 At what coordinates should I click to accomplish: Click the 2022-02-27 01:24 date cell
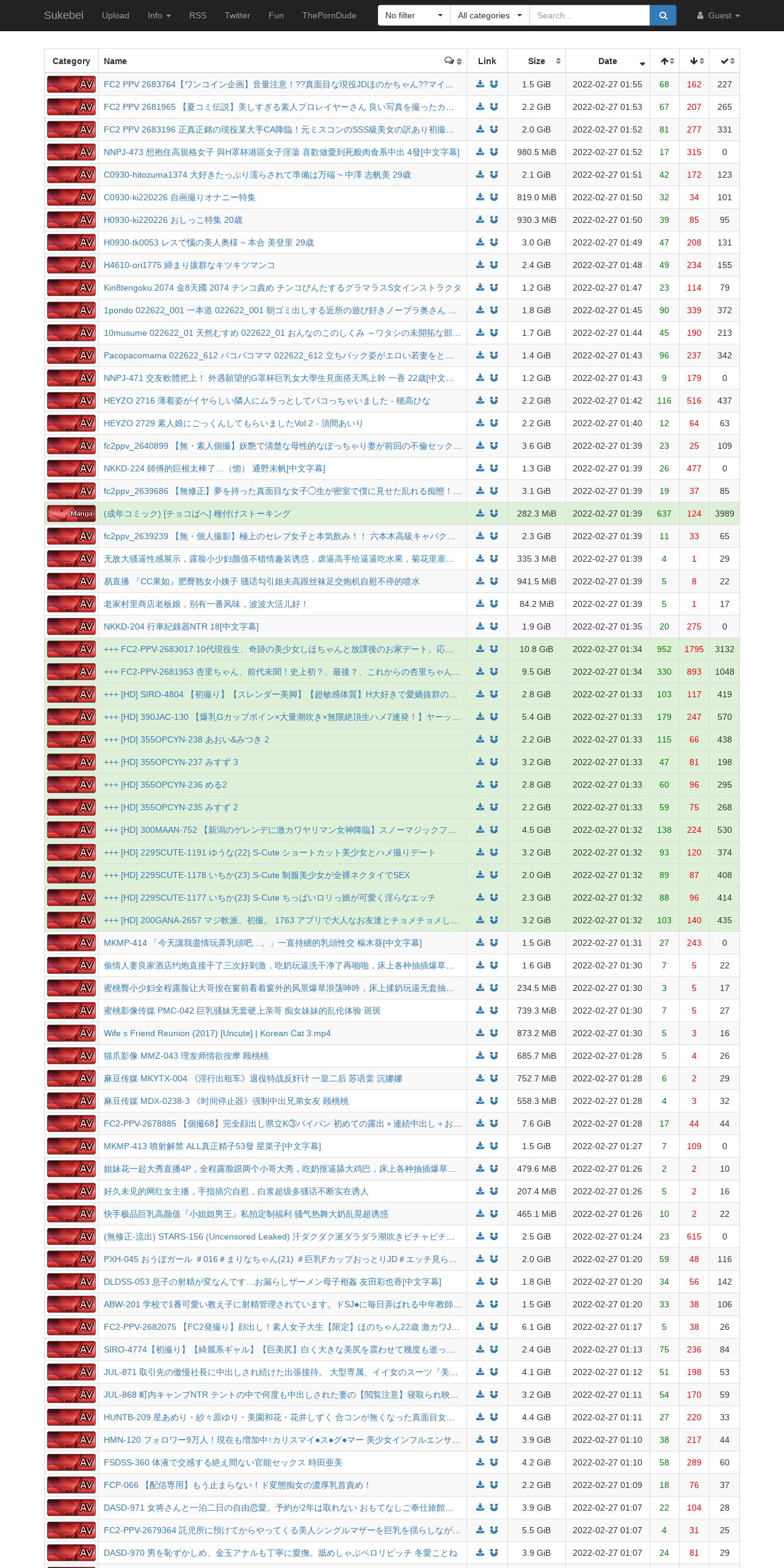coord(608,1236)
